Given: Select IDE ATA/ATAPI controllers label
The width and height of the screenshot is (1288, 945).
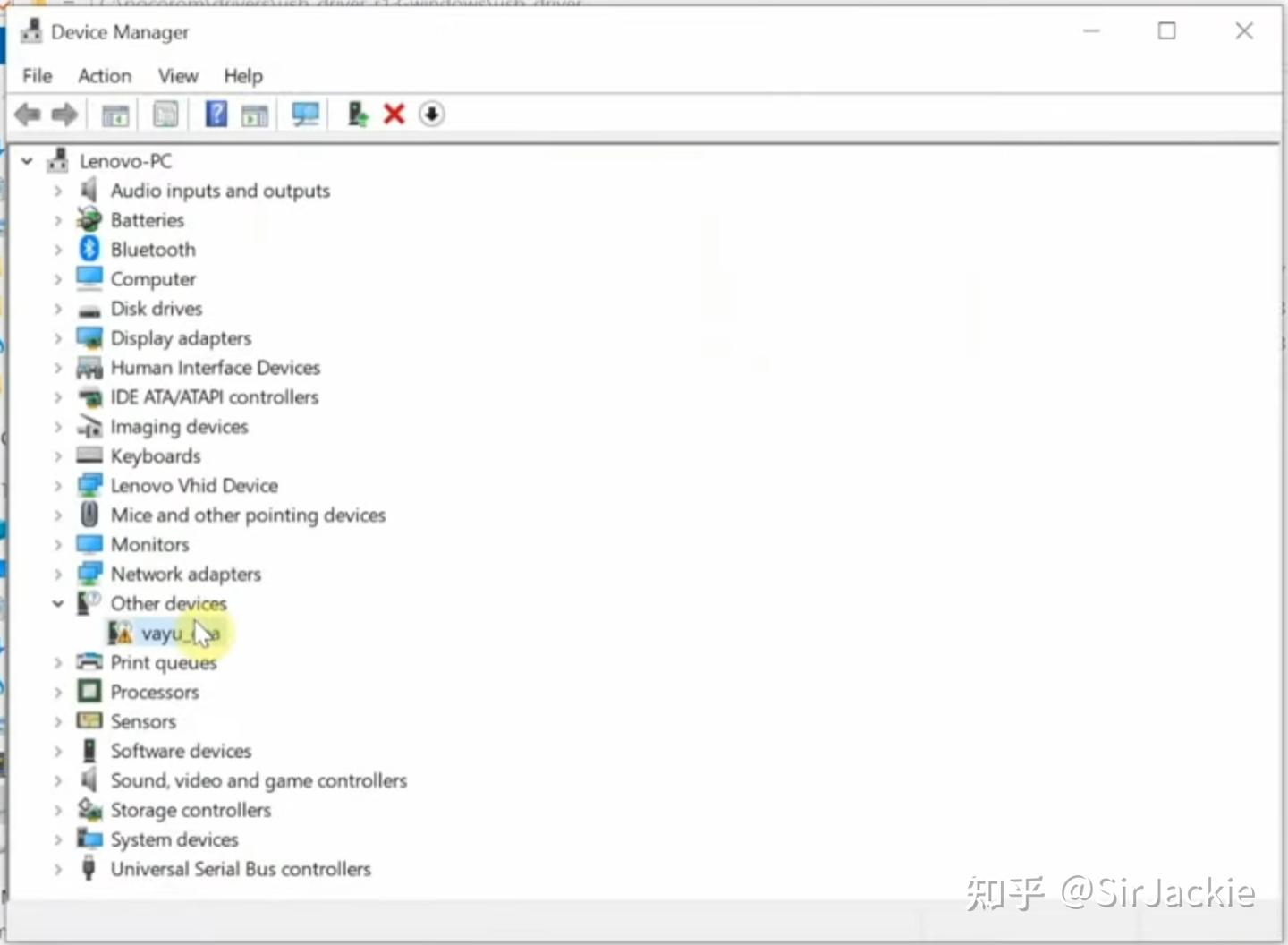Looking at the screenshot, I should 215,397.
